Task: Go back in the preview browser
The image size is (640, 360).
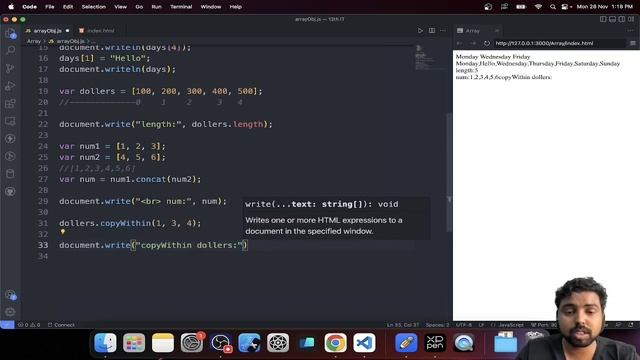Action: (460, 43)
